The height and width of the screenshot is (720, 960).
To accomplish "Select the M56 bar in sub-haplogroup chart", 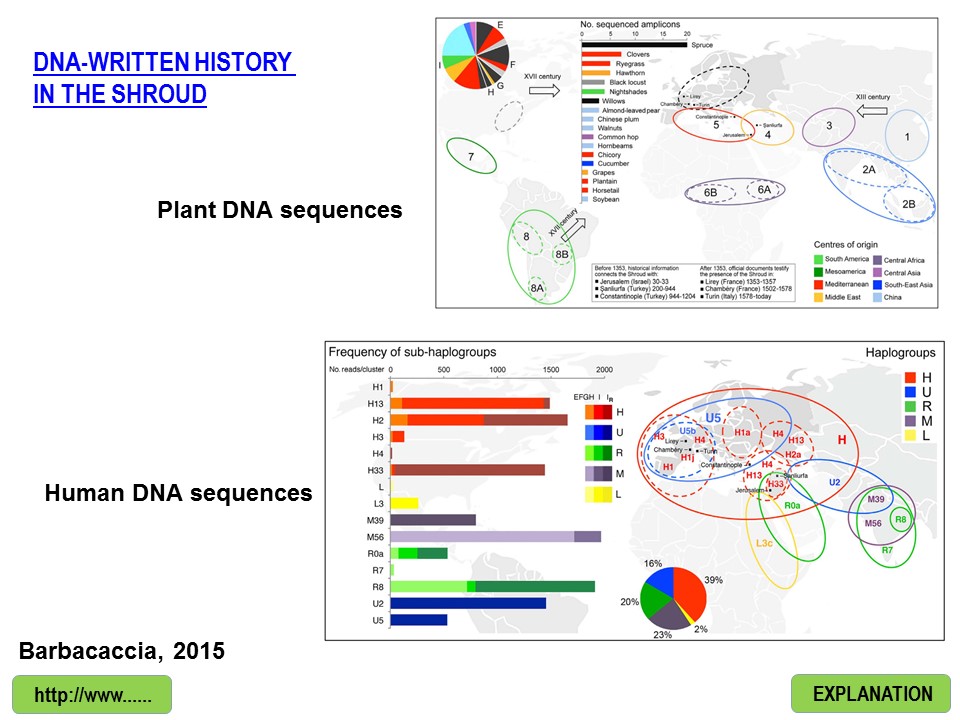I will pyautogui.click(x=495, y=537).
